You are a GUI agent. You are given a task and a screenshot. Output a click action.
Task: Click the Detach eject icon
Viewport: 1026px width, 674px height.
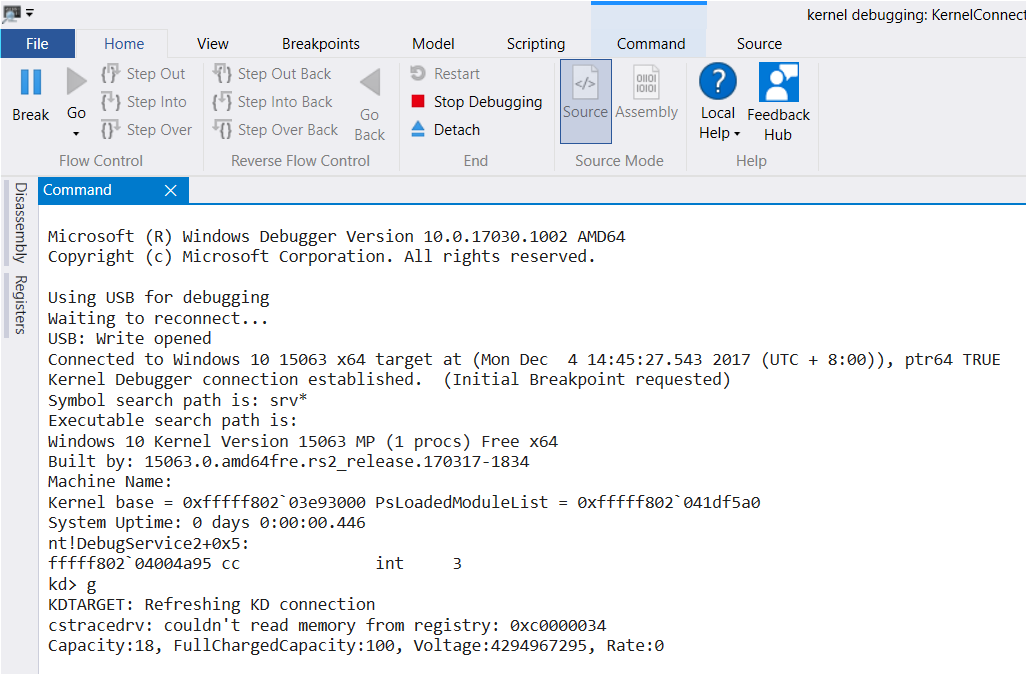417,129
